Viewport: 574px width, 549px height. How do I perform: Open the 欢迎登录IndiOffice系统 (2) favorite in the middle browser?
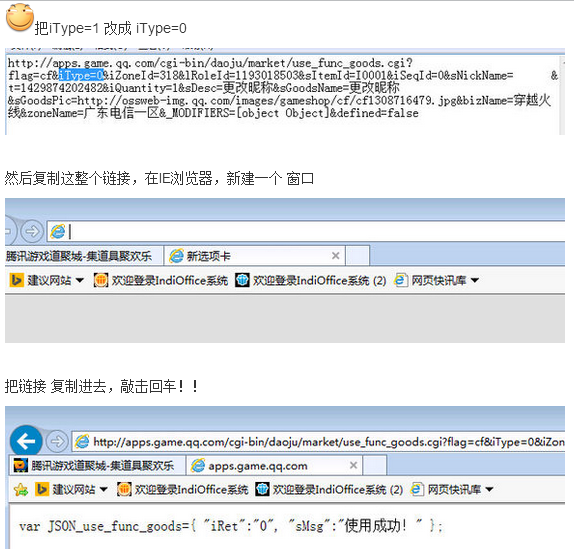310,280
